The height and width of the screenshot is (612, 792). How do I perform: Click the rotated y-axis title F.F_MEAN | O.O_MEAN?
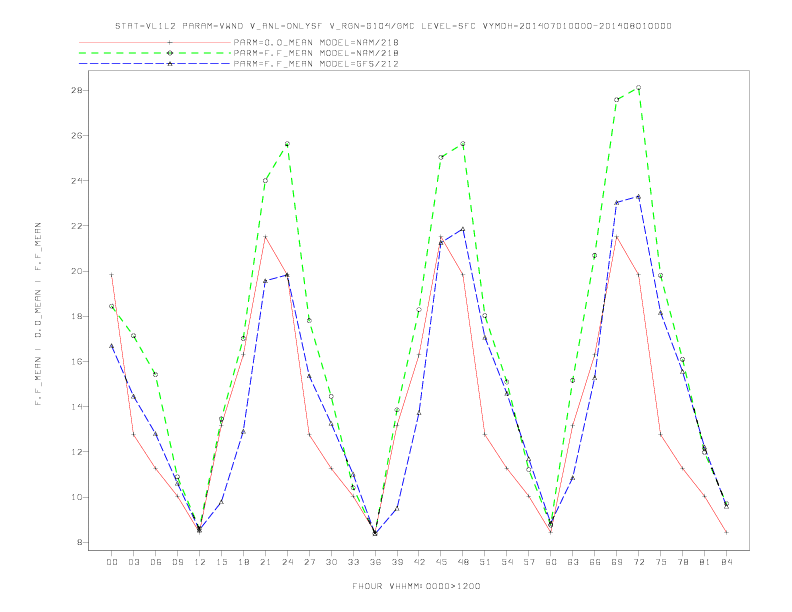point(38,314)
